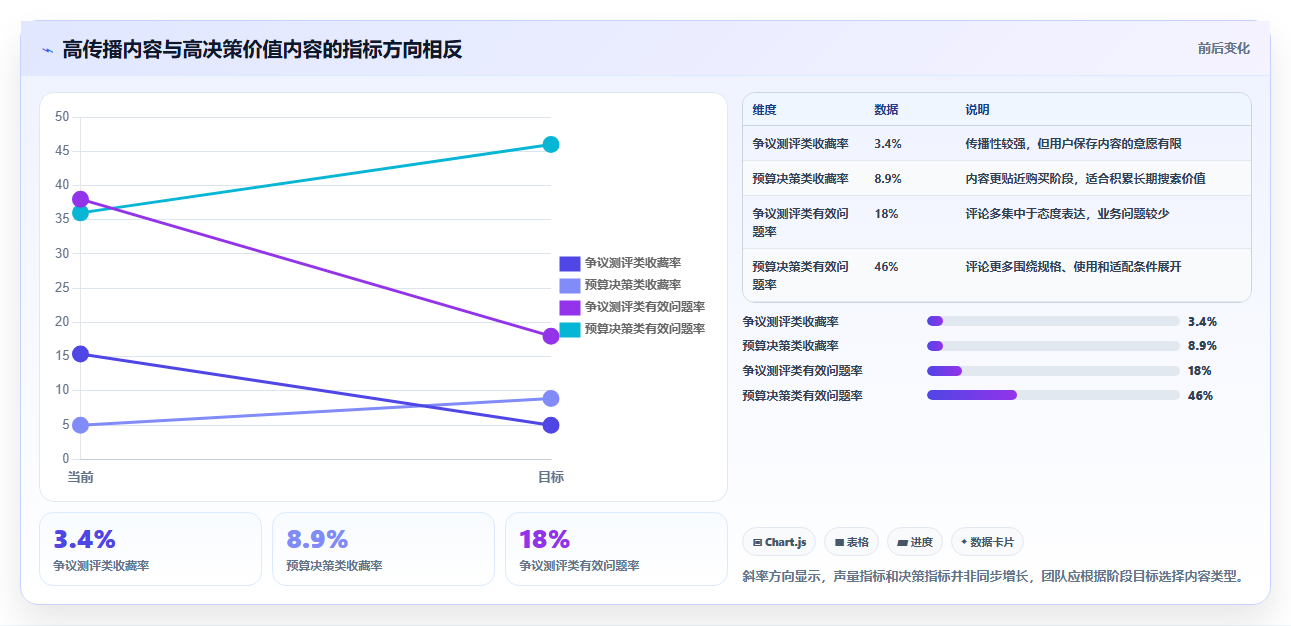1291x626 pixels.
Task: Click 争议测评类收藏率 legend label text
Action: click(x=633, y=263)
